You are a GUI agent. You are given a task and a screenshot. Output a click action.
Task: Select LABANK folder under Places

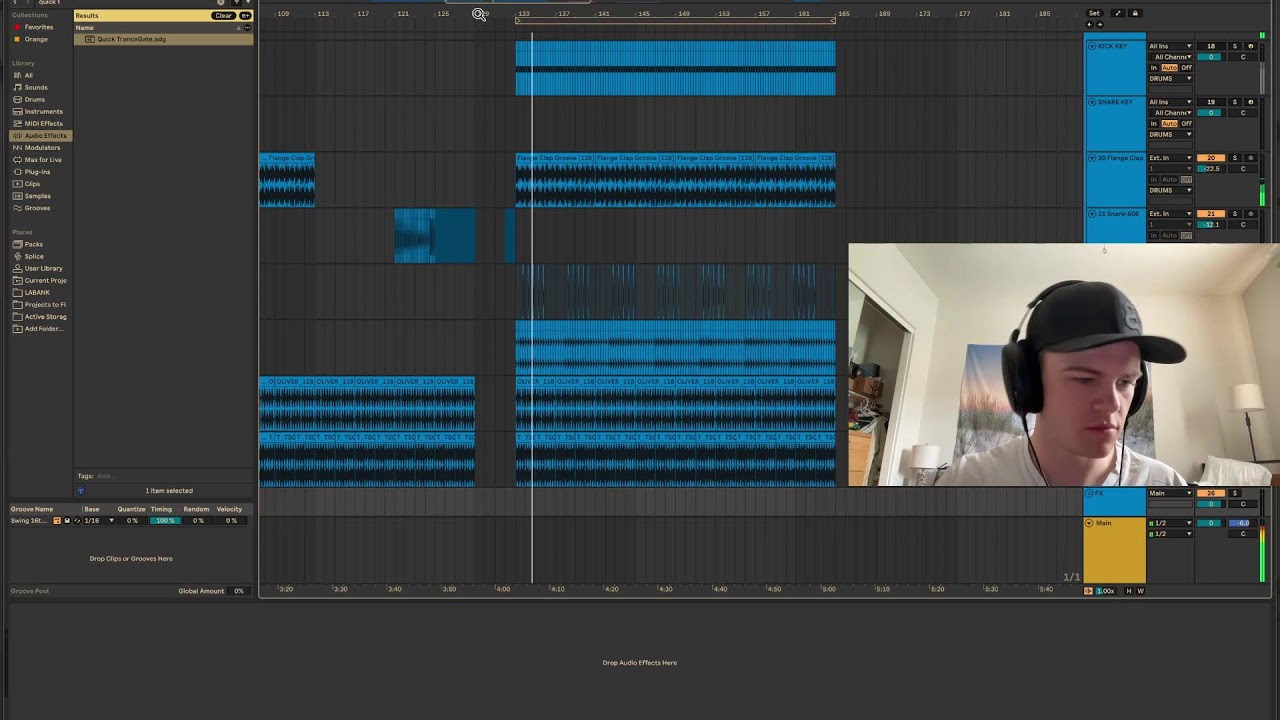37,292
